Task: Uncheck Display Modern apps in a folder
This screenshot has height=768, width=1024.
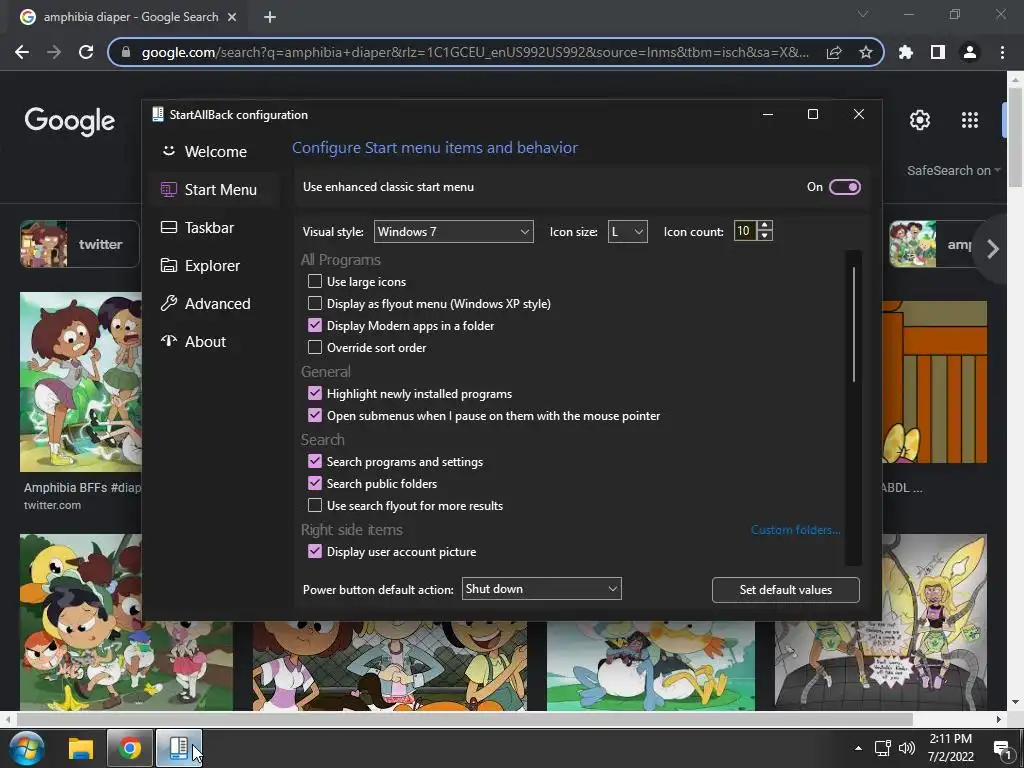Action: coord(315,325)
